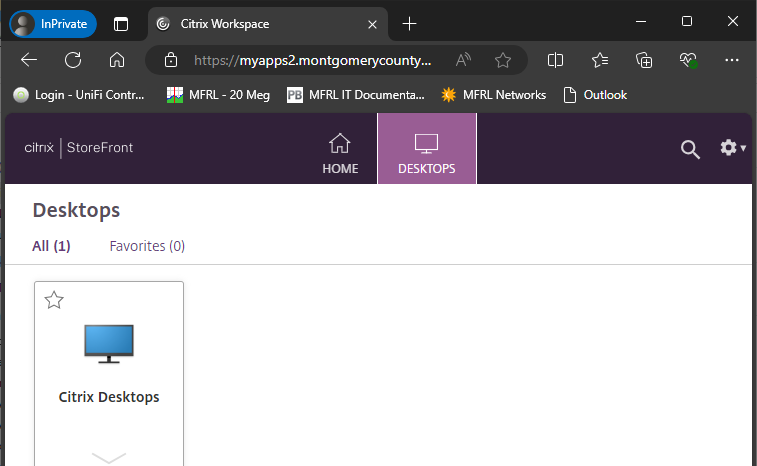Viewport: 757px width, 466px height.
Task: Open MFRL Networks bookmark
Action: 493,95
